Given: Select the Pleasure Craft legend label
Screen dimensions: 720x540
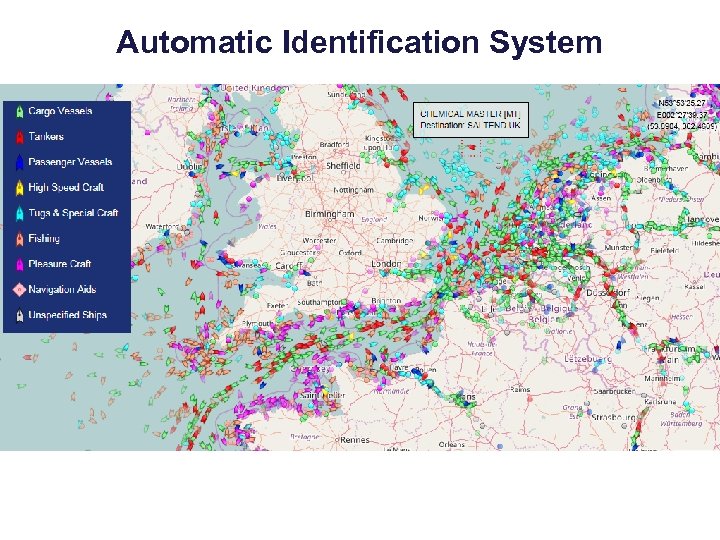Looking at the screenshot, I should click(60, 264).
